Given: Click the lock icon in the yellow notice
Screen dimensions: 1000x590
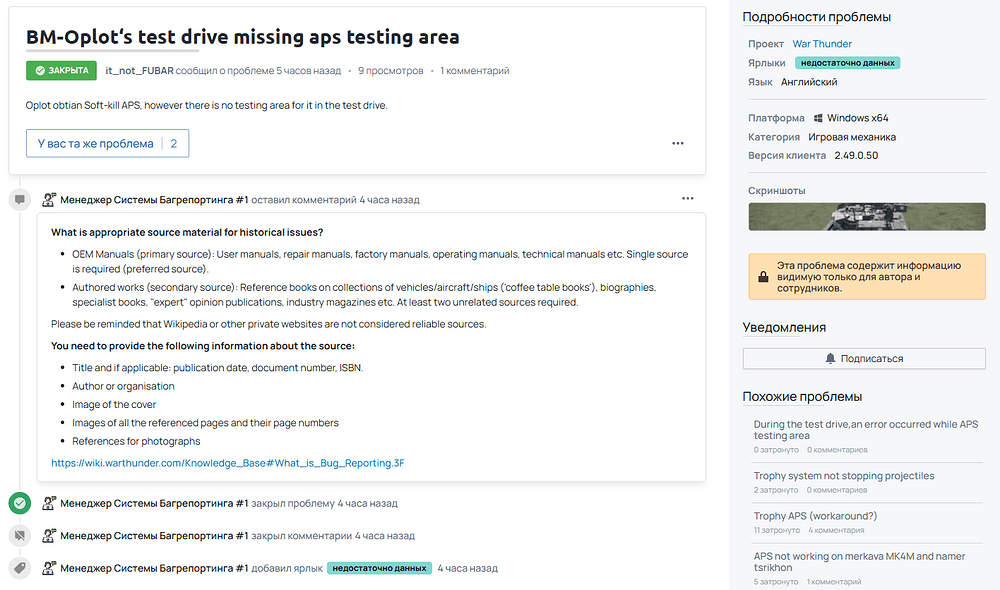Looking at the screenshot, I should tap(763, 277).
